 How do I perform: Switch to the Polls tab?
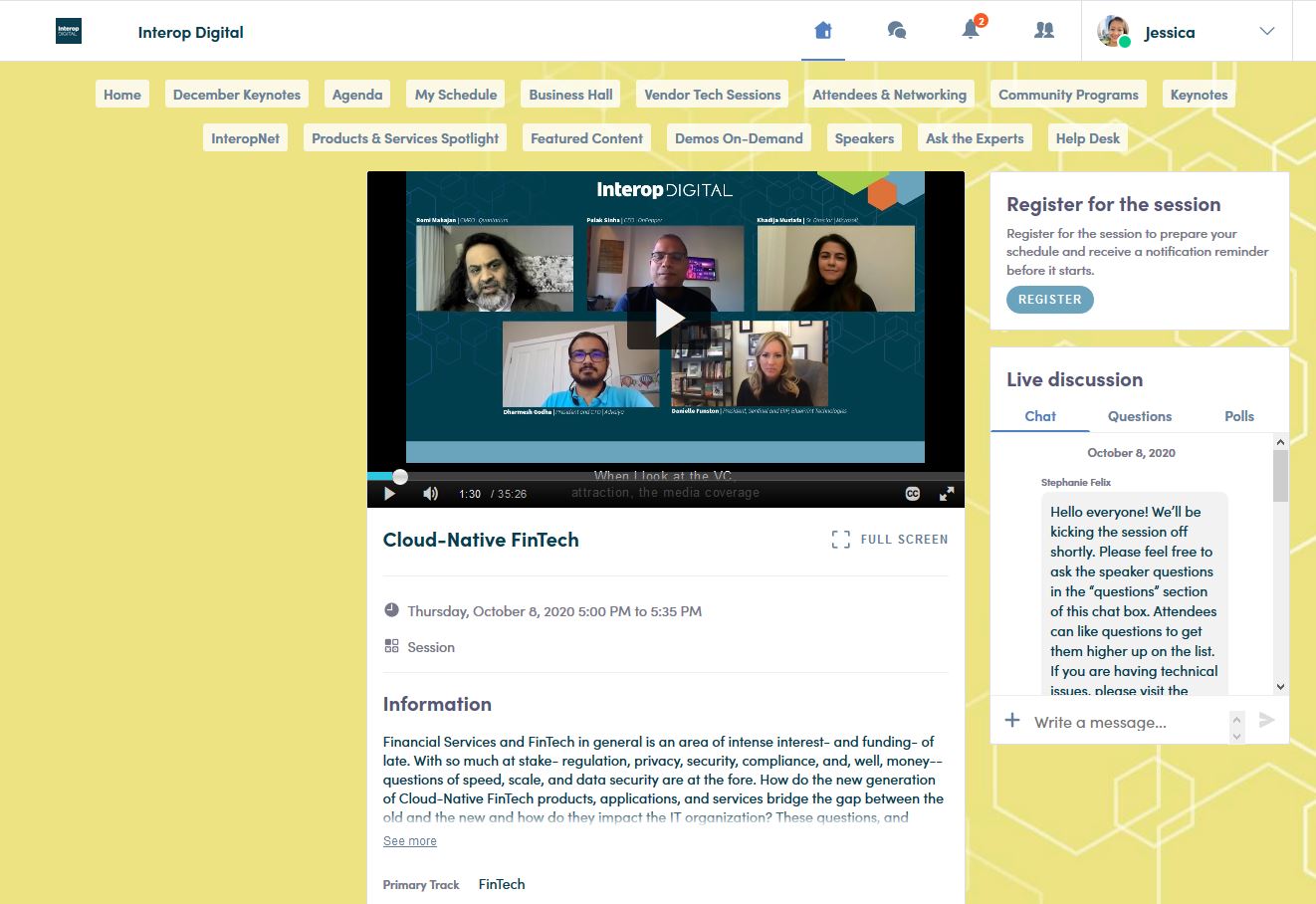coord(1239,416)
